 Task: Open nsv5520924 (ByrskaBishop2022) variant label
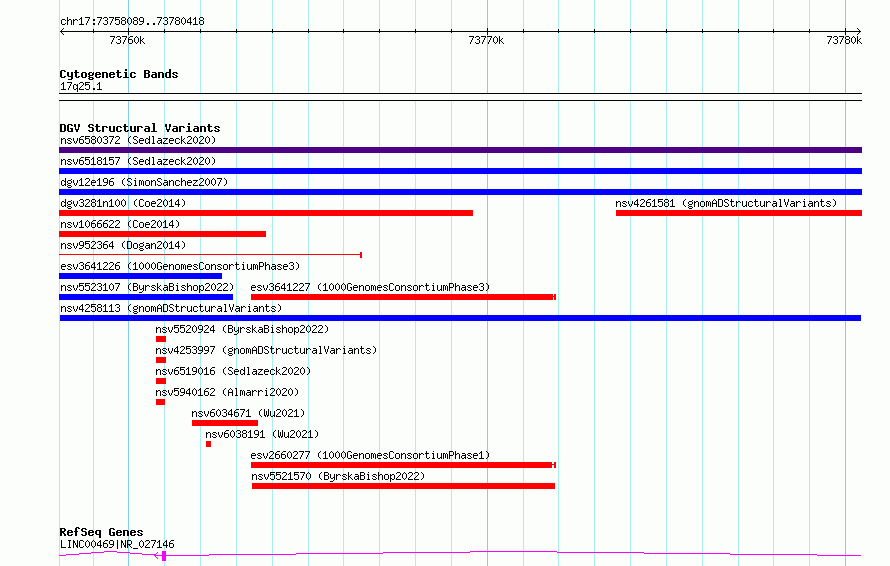[242, 329]
